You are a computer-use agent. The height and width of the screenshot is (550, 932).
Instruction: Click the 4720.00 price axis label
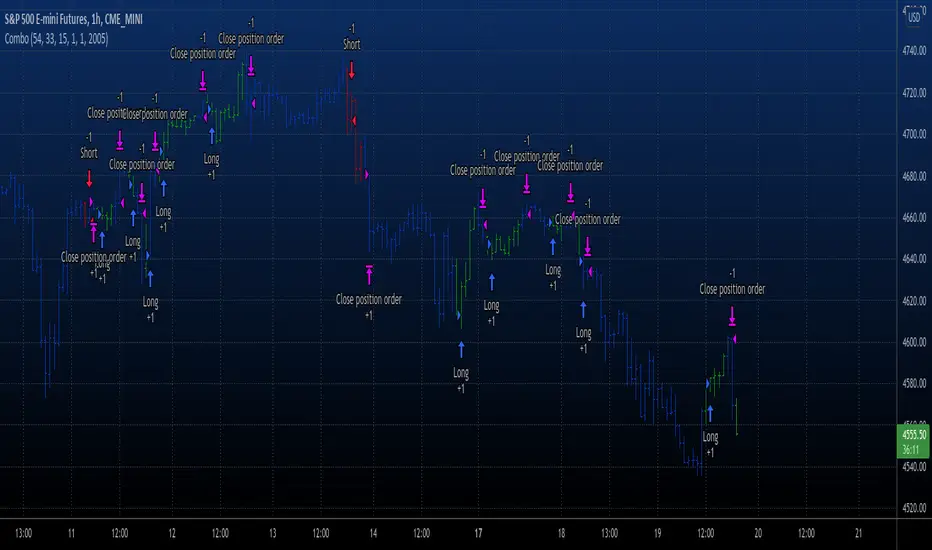click(914, 93)
